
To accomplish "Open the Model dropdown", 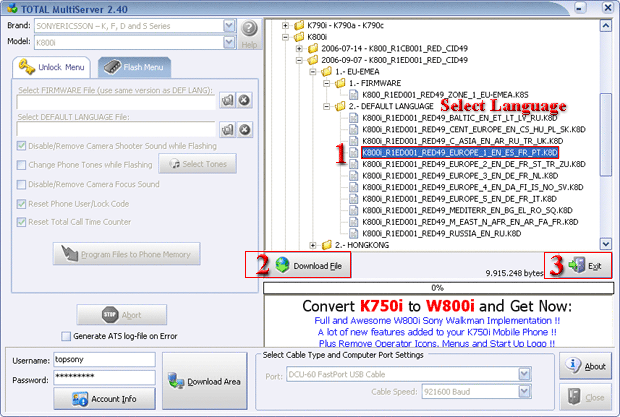I will [x=229, y=42].
